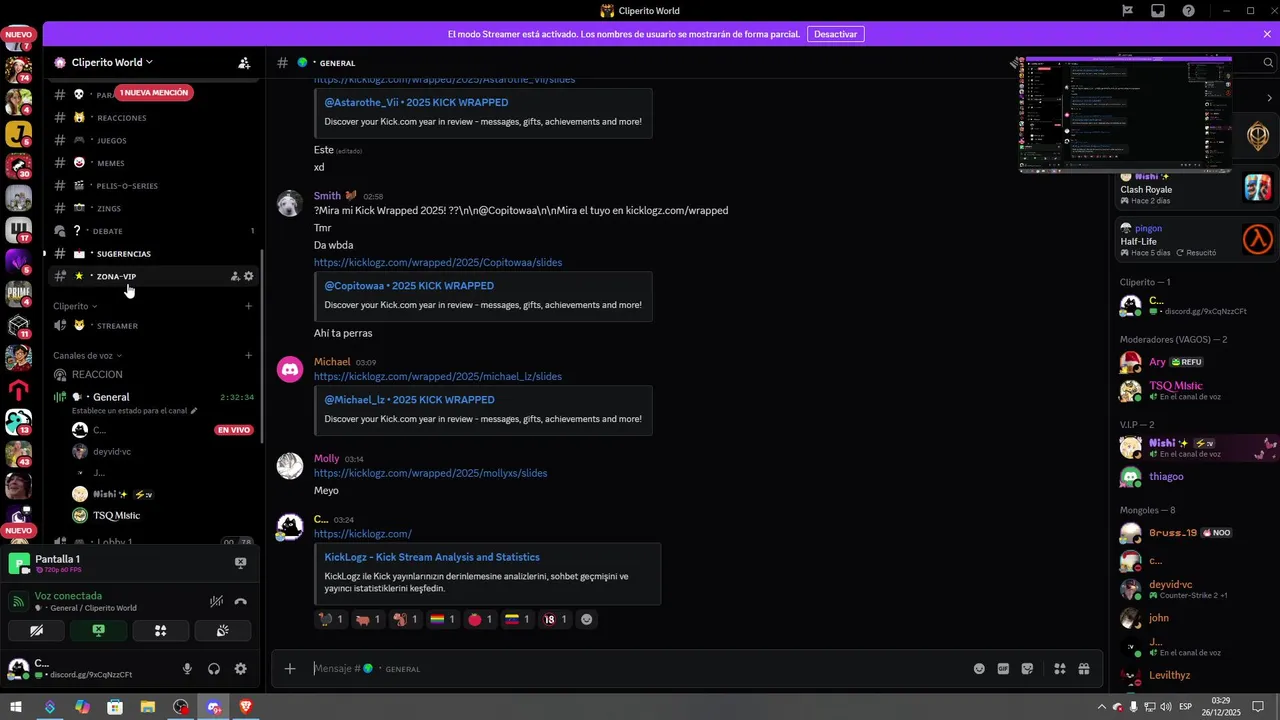Close the purple streamer mode banner
The image size is (1280, 720).
(x=1267, y=34)
